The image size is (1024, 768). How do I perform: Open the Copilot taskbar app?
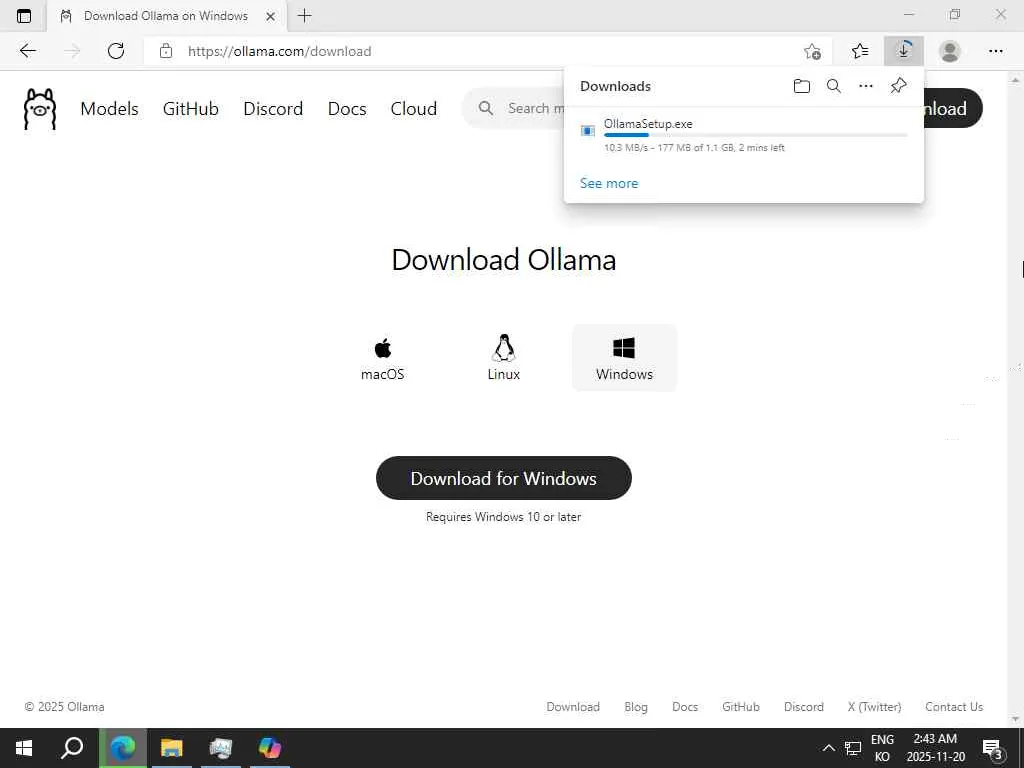(x=270, y=748)
